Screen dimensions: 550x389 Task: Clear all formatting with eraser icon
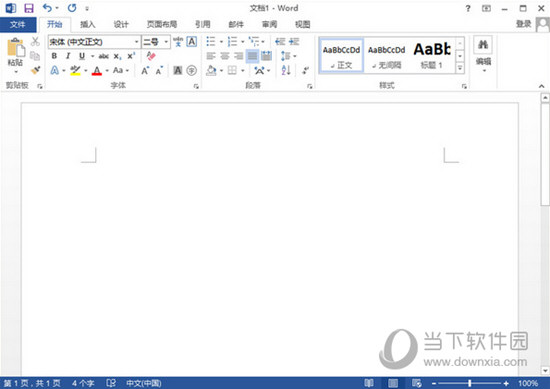151,56
